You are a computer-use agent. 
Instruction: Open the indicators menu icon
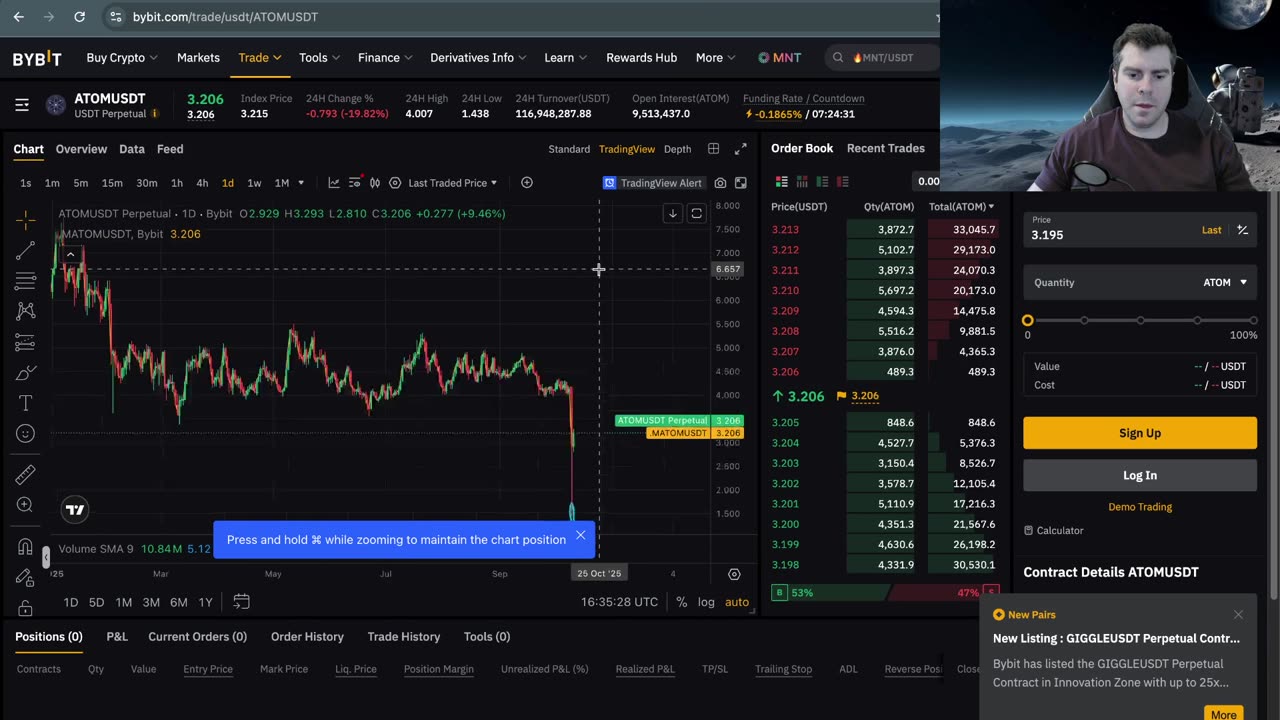[354, 183]
